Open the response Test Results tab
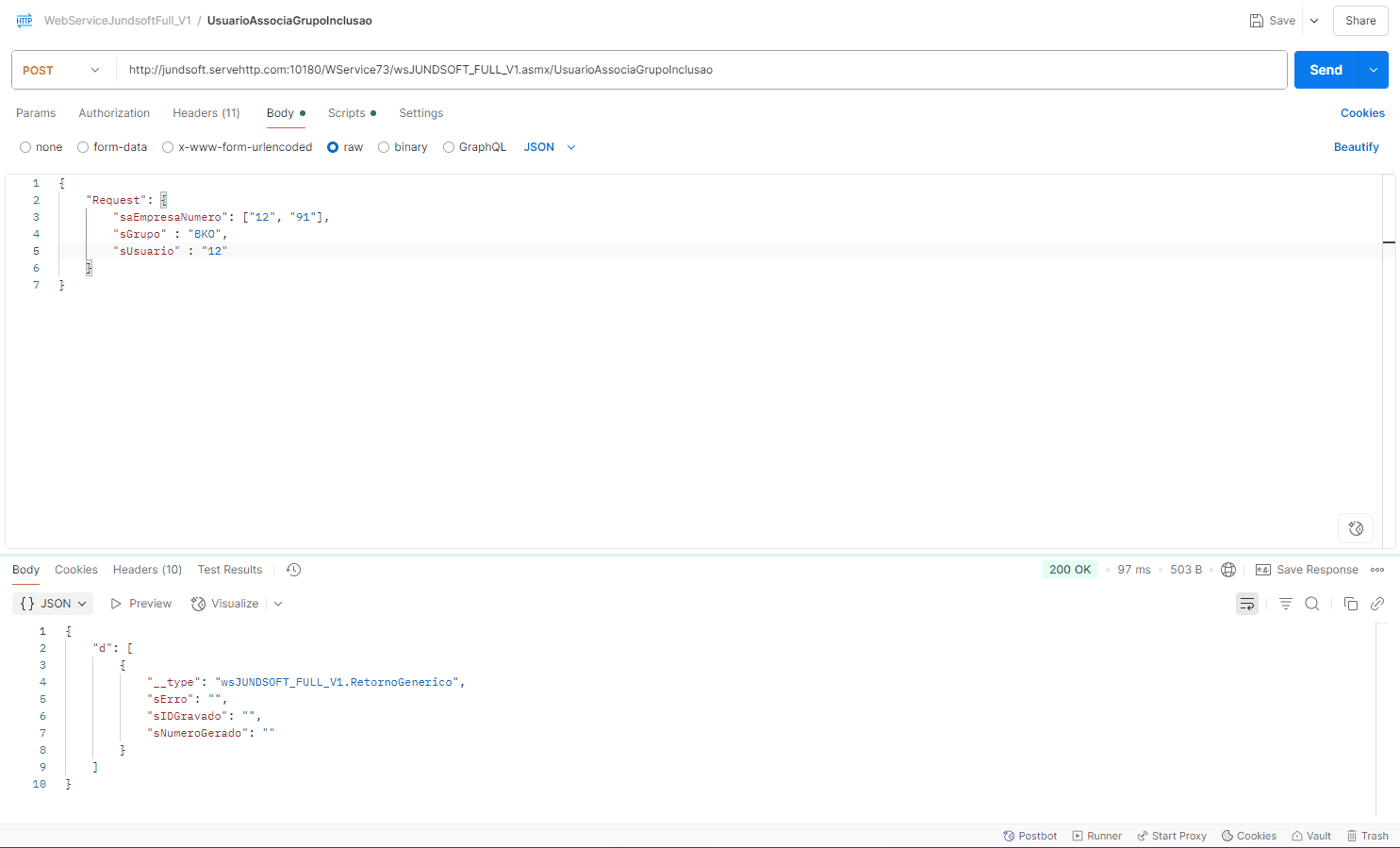 pos(229,570)
